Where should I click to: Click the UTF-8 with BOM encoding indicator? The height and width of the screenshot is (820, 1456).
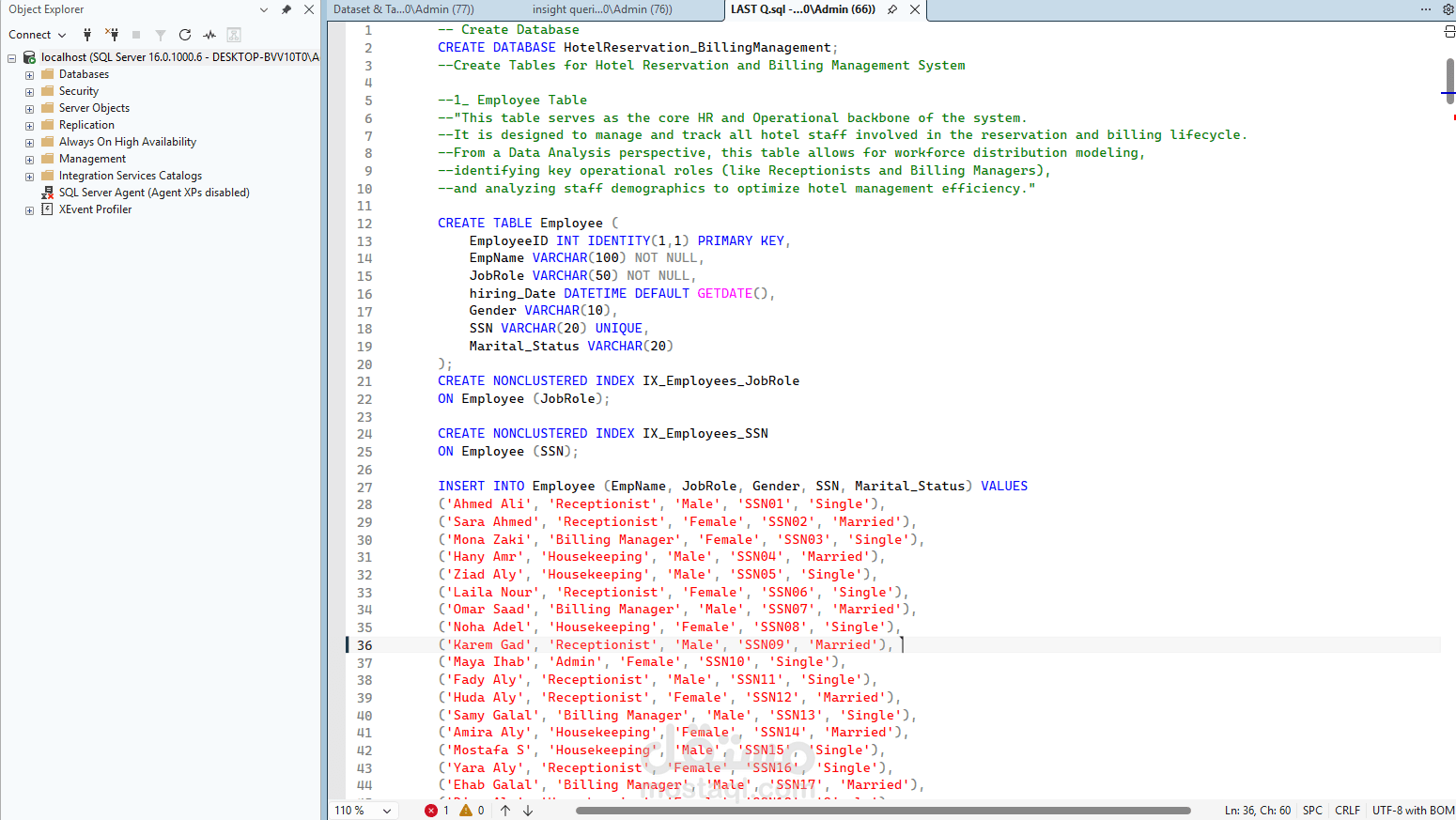tap(1413, 811)
